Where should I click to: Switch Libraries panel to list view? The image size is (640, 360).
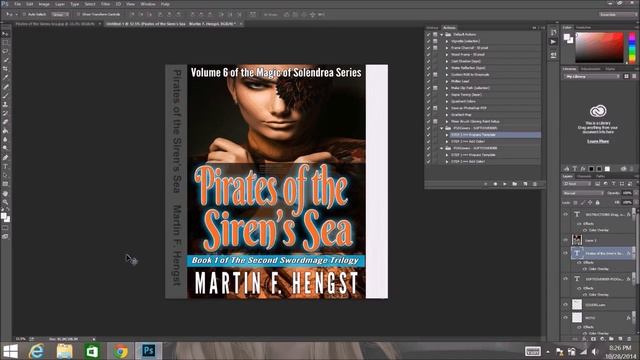pos(634,76)
